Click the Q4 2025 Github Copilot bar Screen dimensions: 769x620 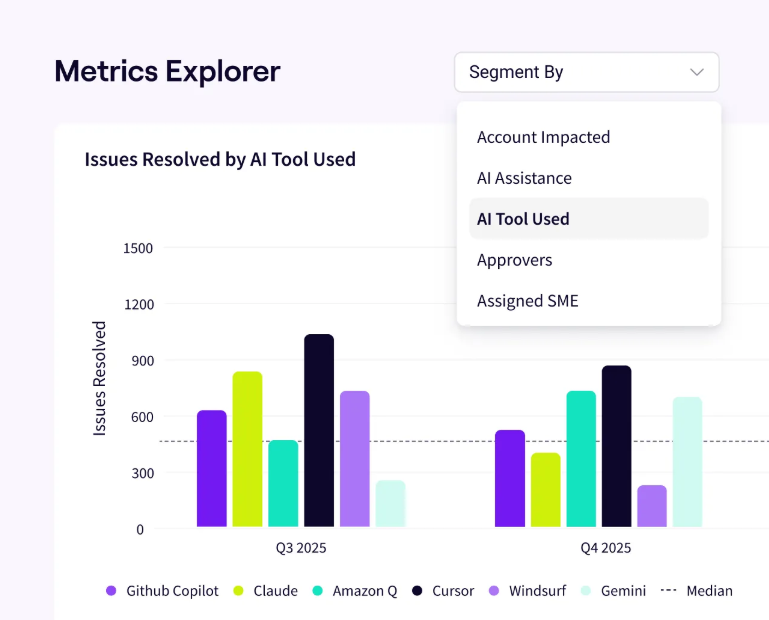tap(510, 479)
